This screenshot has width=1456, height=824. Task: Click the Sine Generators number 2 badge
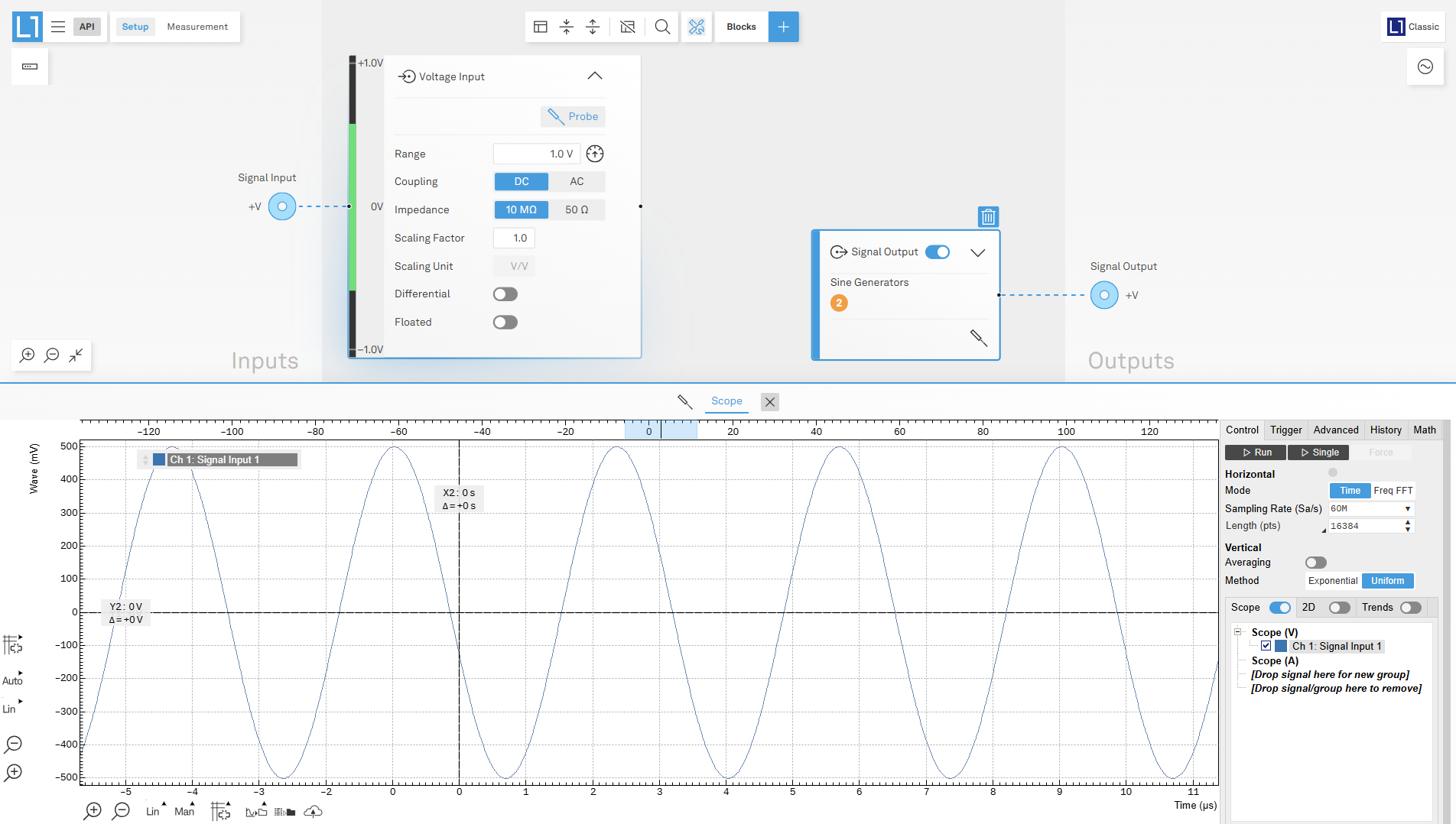pyautogui.click(x=839, y=303)
